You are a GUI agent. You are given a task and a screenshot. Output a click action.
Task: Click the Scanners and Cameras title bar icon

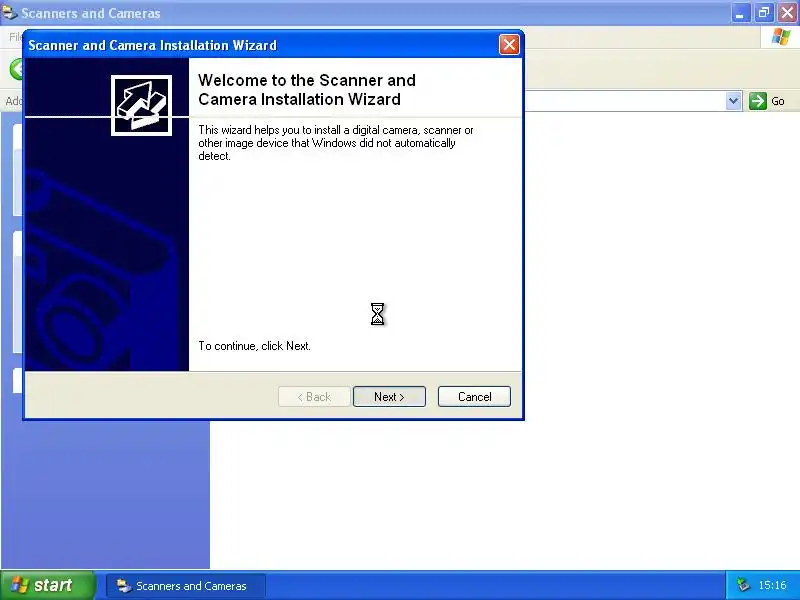coord(9,13)
